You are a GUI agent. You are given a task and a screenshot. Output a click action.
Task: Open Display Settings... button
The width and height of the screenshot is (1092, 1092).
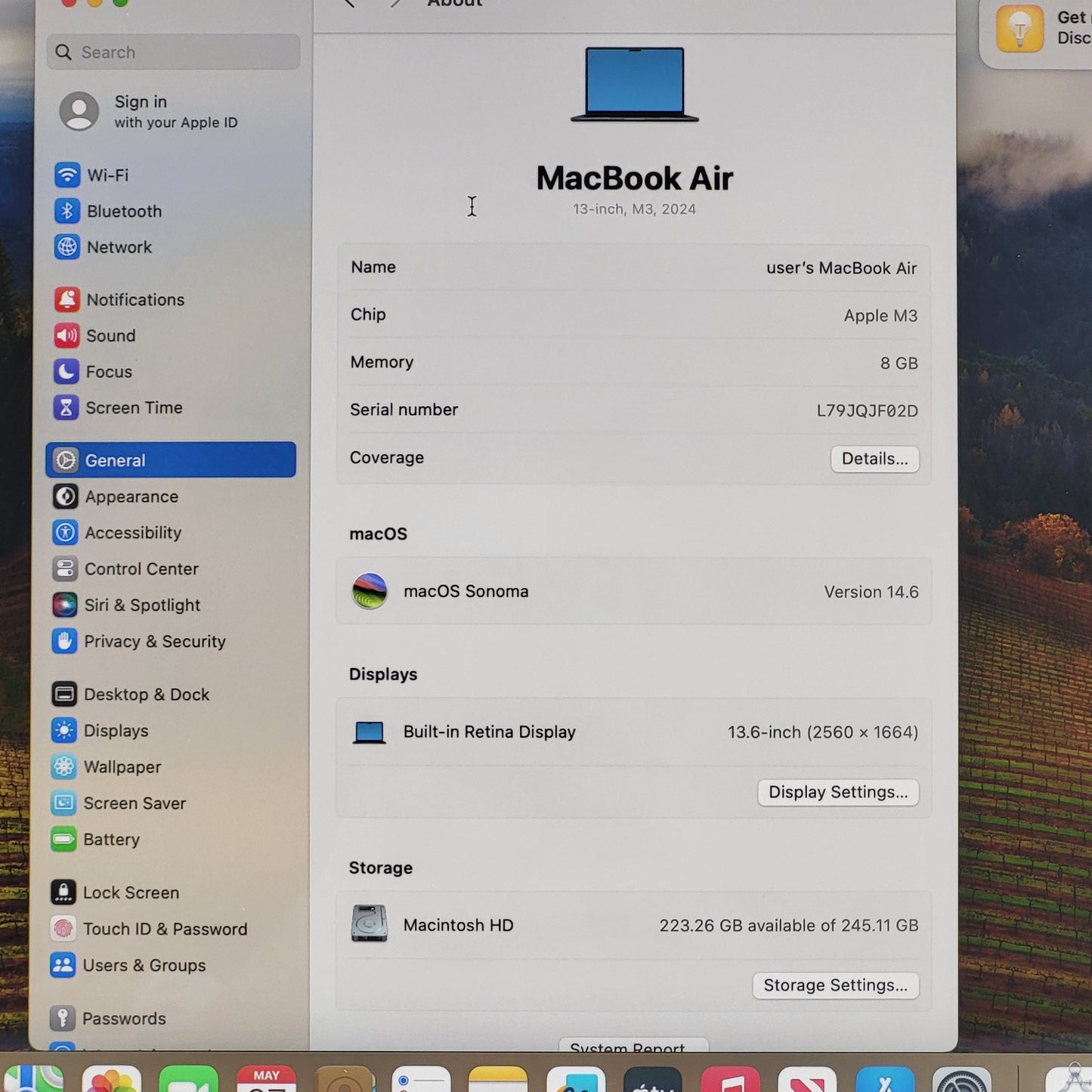pos(838,792)
